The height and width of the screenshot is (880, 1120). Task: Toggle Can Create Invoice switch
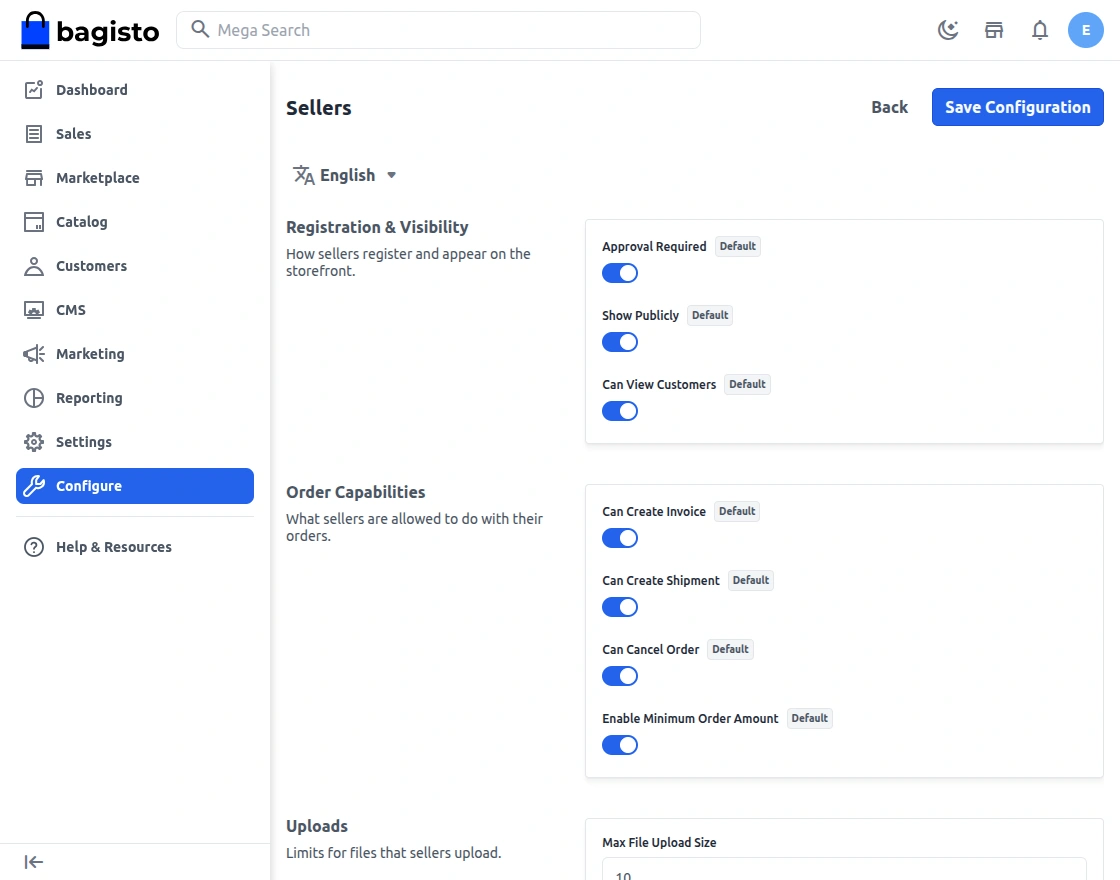619,538
